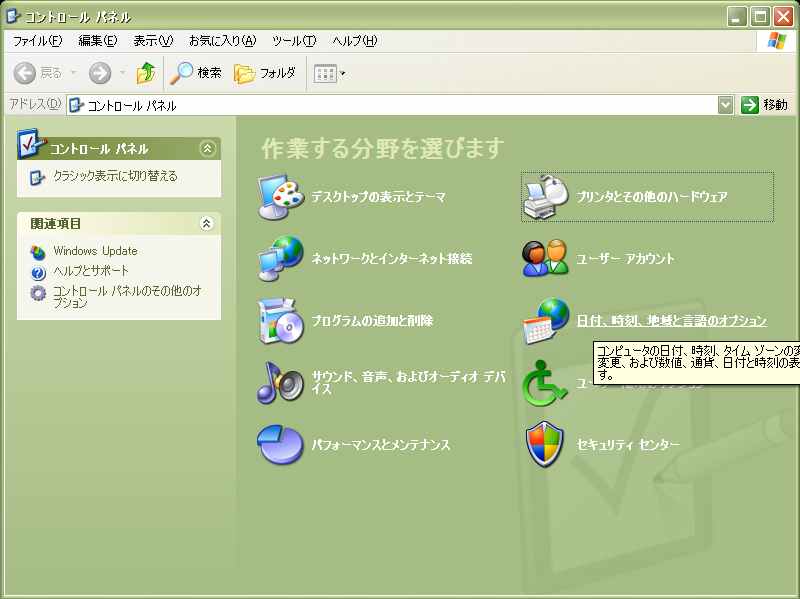
Task: Click the Help and Support question icon
Action: tap(38, 273)
